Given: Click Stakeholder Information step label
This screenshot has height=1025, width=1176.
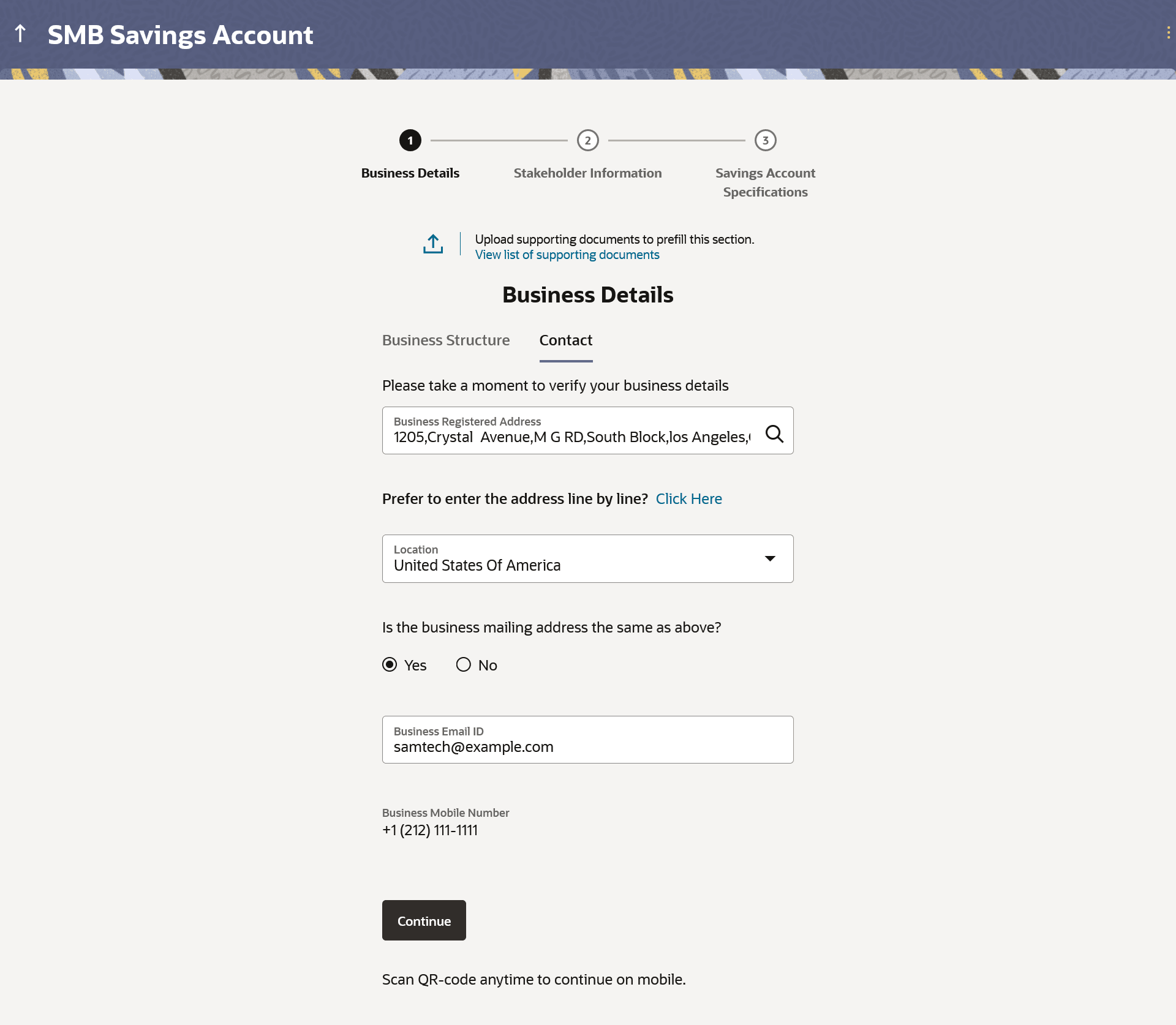Looking at the screenshot, I should coord(587,173).
